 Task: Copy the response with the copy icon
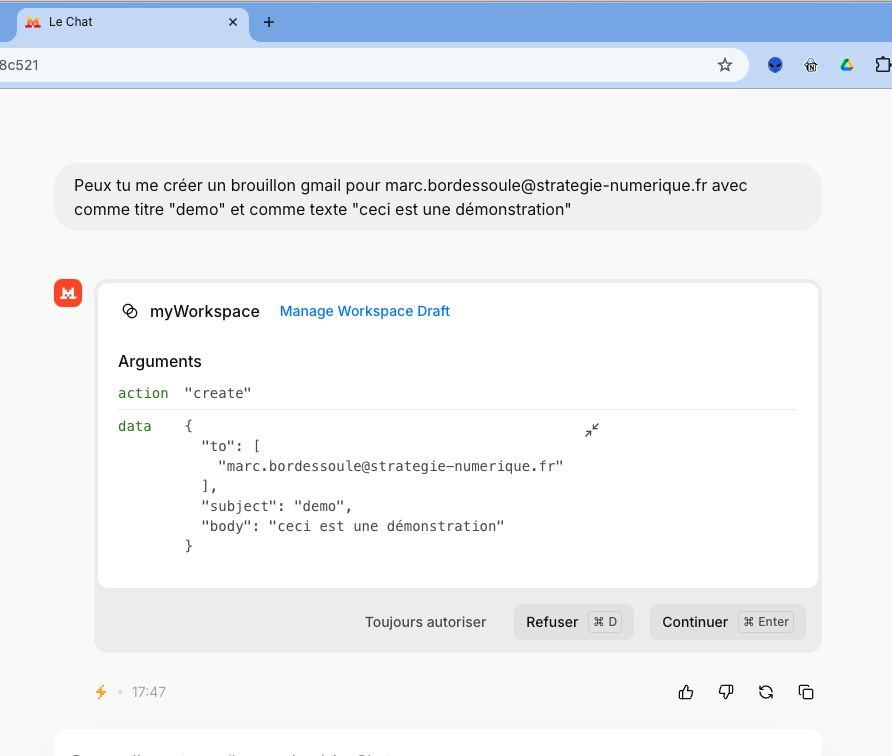806,692
